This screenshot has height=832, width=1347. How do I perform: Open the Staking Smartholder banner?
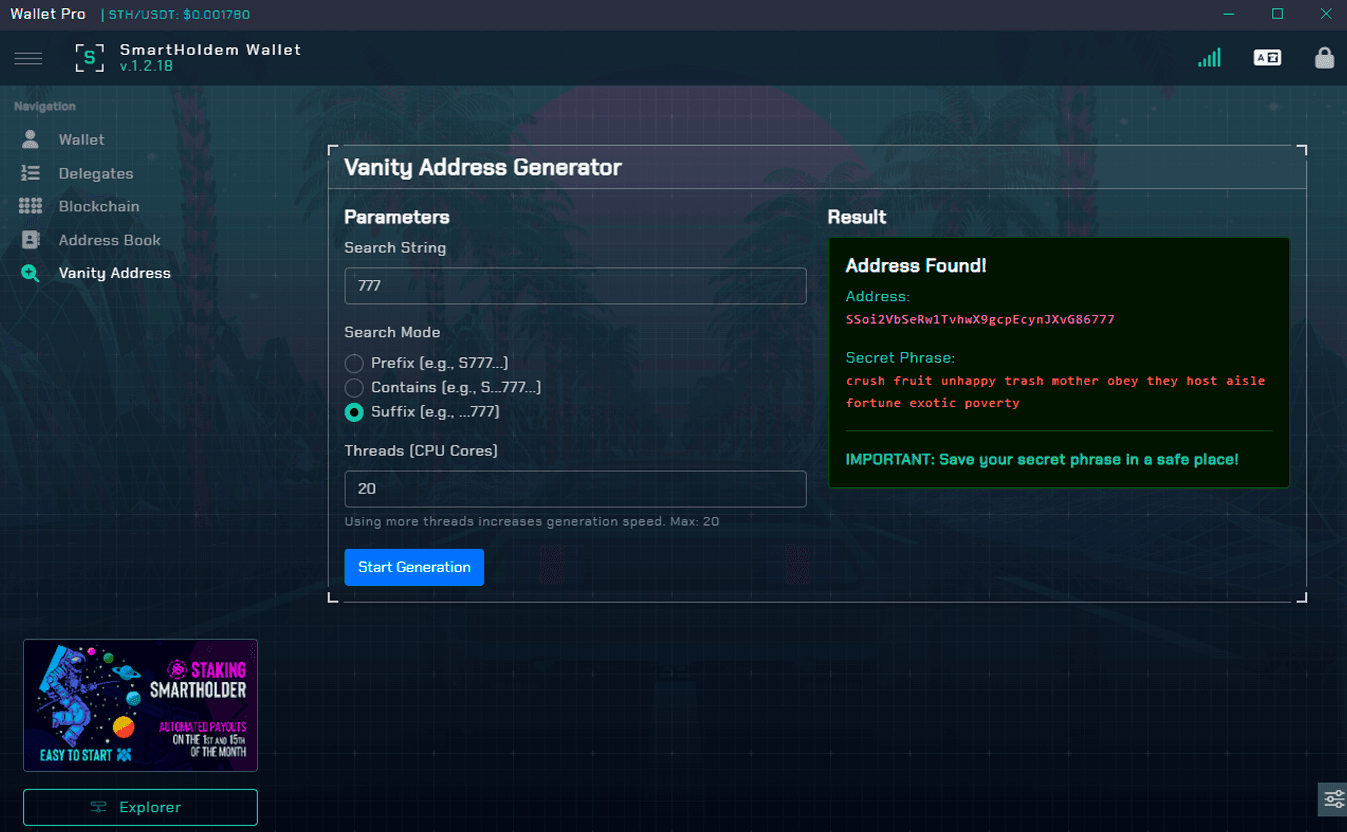pyautogui.click(x=140, y=706)
